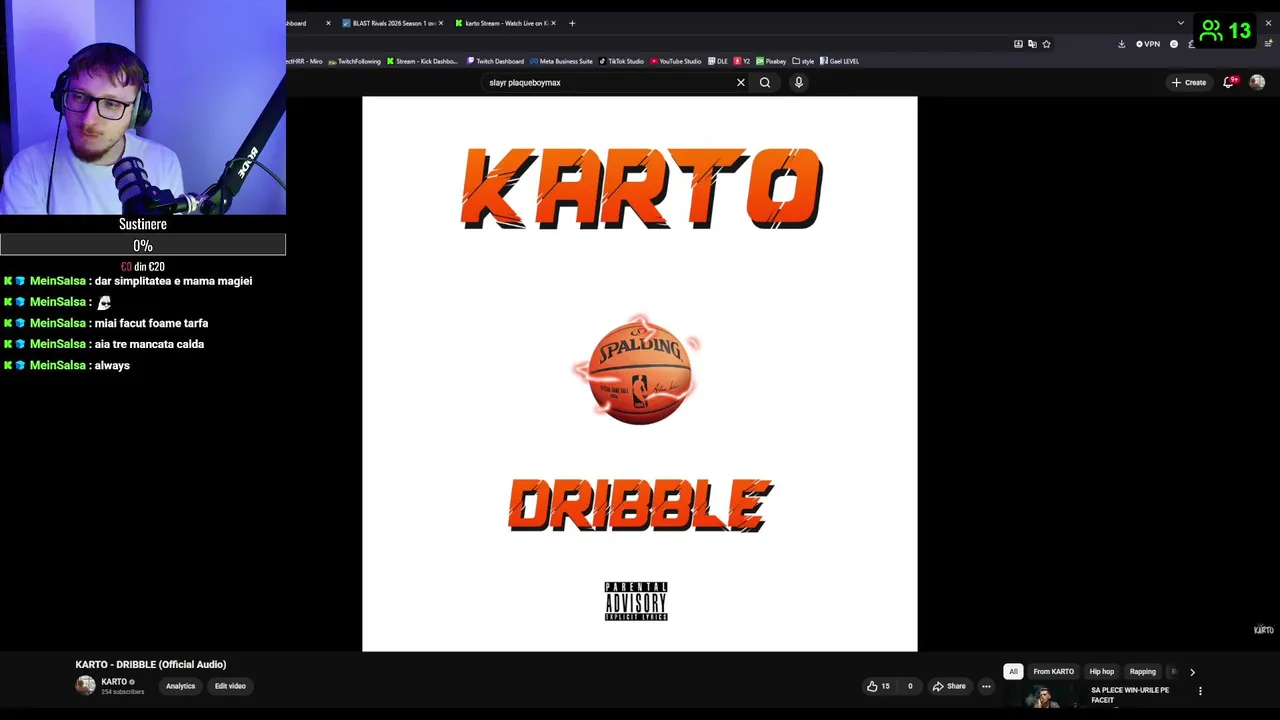
Task: Bookmark this page with star icon
Action: coord(1046,44)
